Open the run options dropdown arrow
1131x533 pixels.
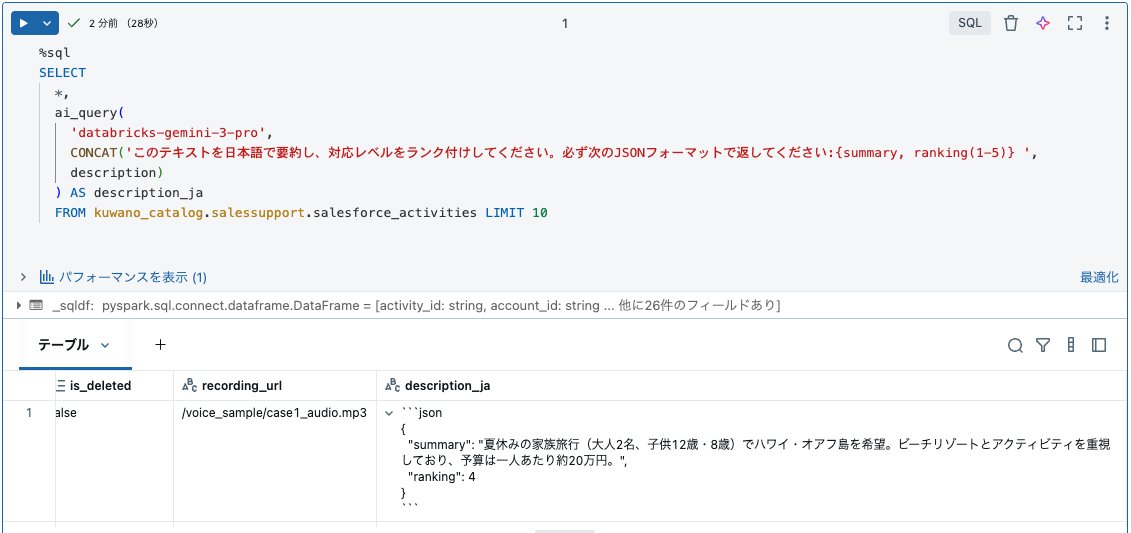click(x=48, y=23)
